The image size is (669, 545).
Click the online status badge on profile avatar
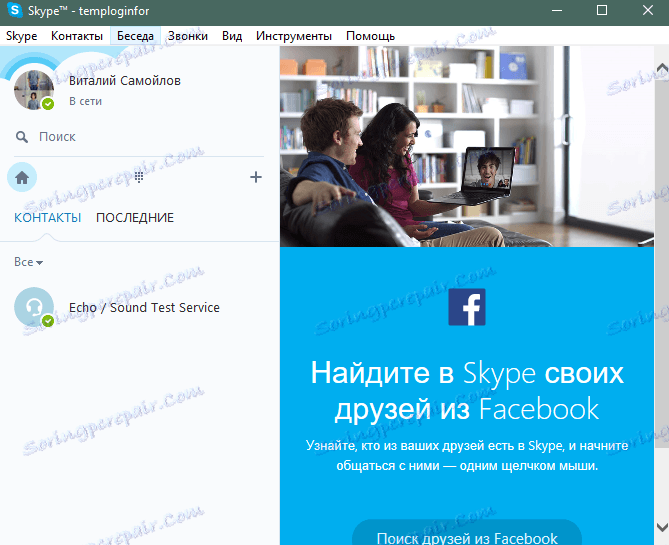(x=48, y=104)
